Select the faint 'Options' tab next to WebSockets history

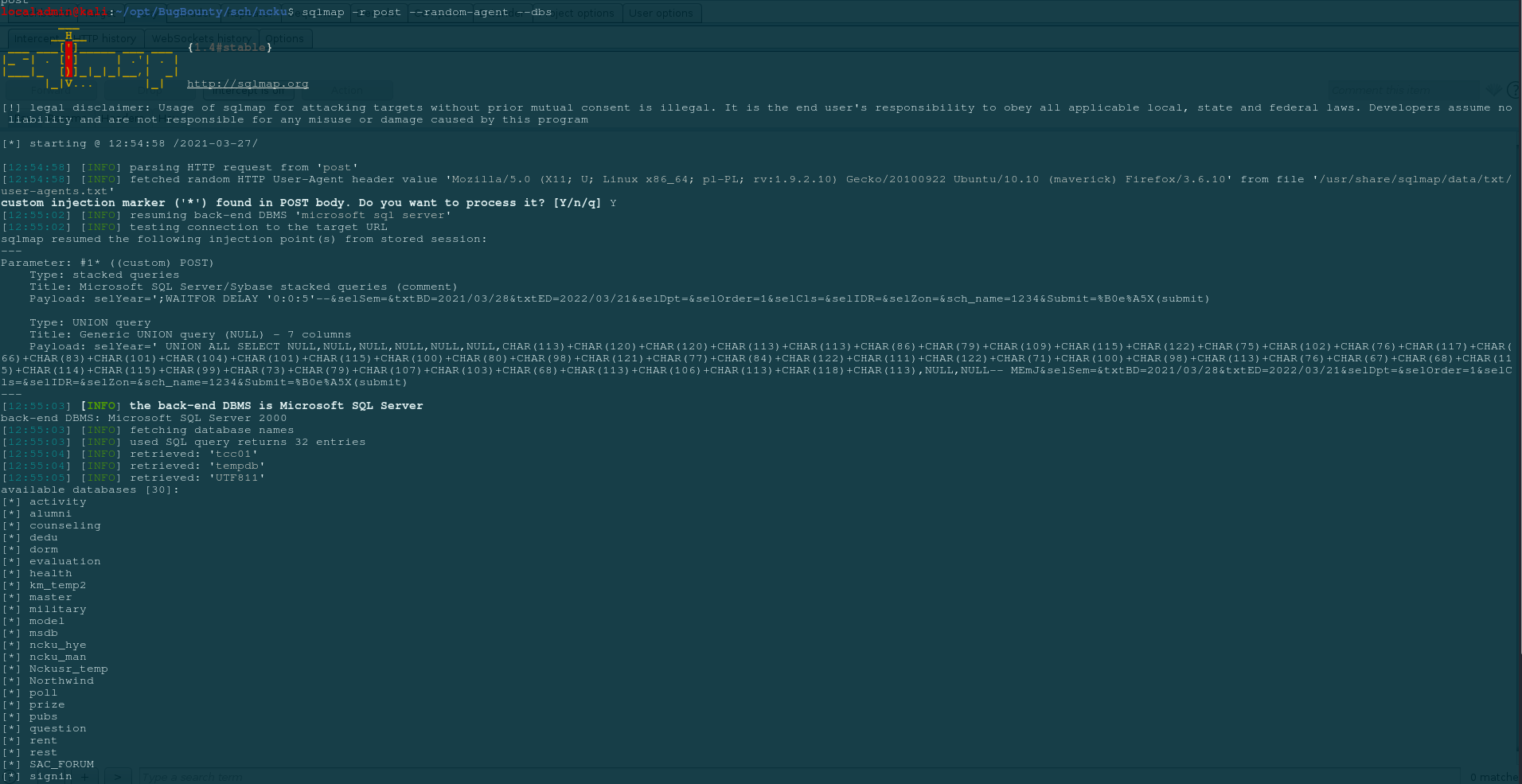point(284,38)
